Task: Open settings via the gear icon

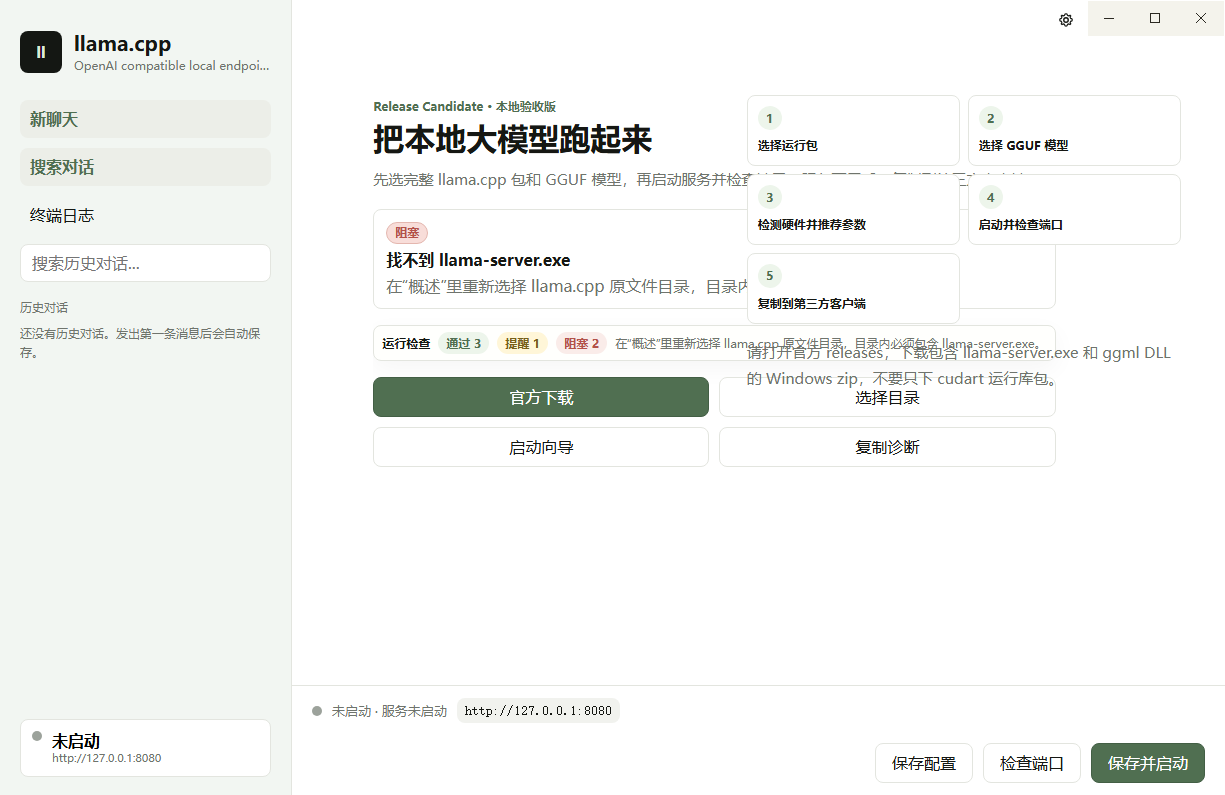Action: click(1066, 19)
